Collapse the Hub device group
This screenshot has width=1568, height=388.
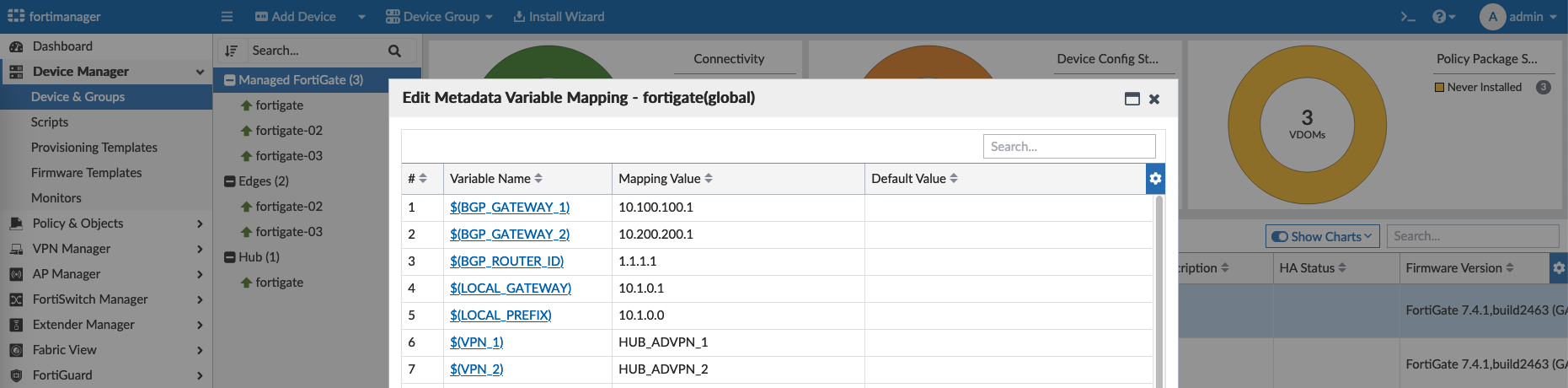(x=229, y=257)
